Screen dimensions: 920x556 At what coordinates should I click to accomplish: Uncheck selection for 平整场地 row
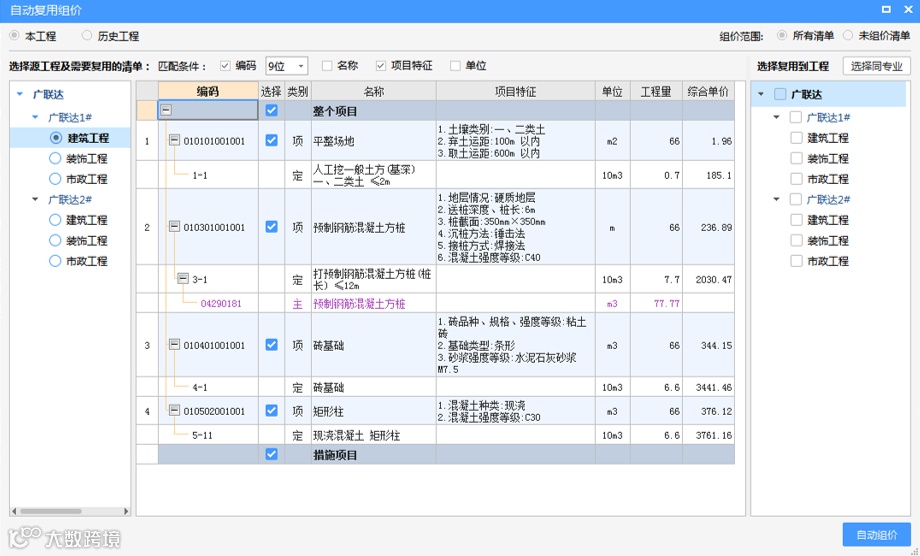click(x=272, y=140)
